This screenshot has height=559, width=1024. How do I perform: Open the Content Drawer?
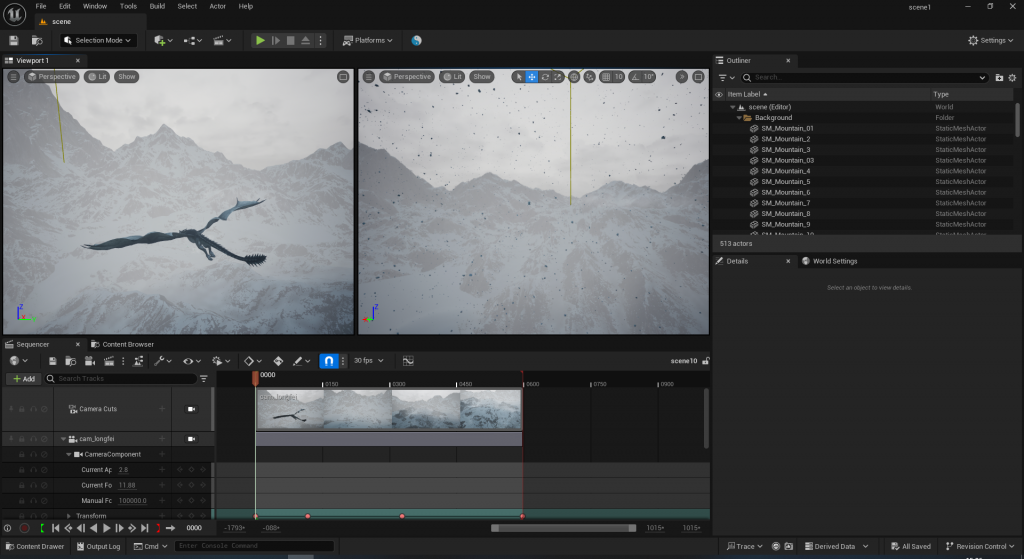click(x=34, y=546)
